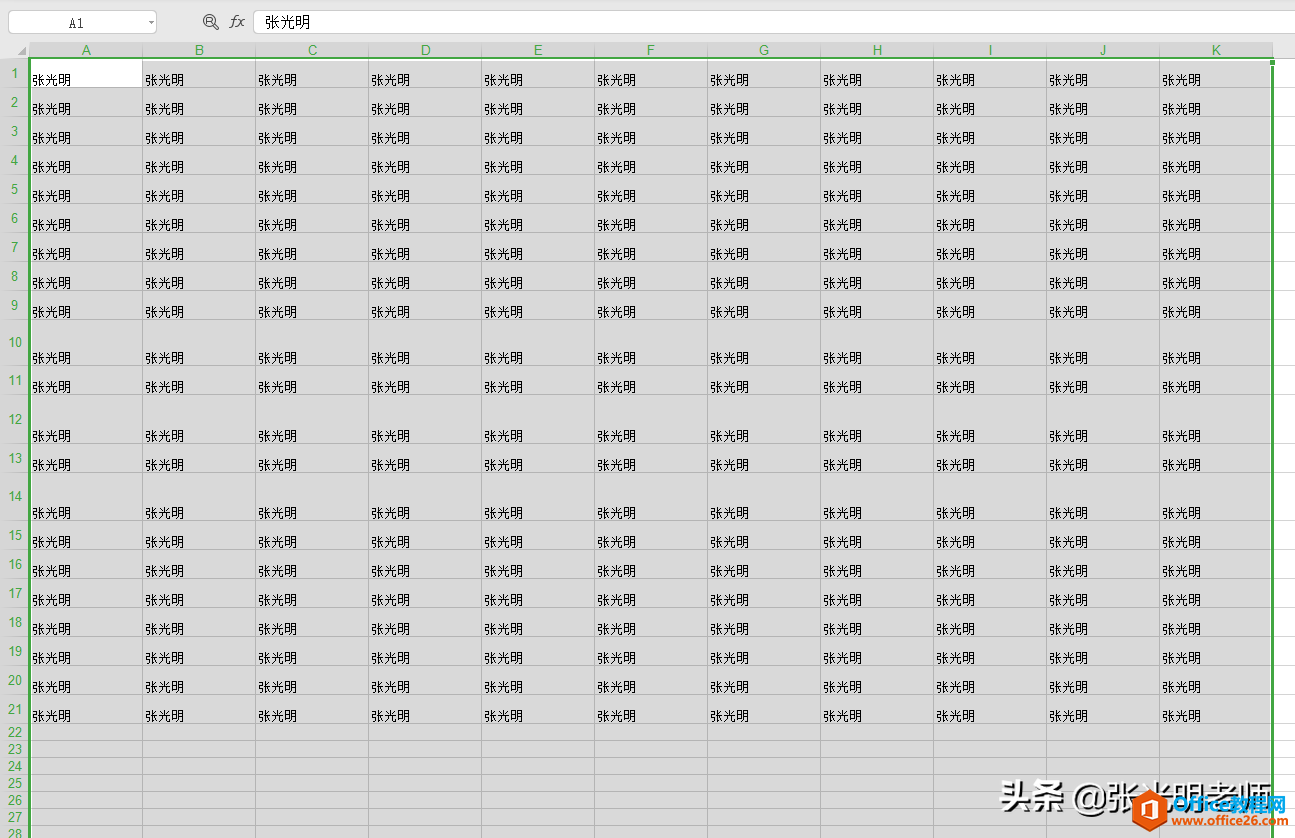Image resolution: width=1295 pixels, height=838 pixels.
Task: Select cell E3 containing 张光明
Action: tap(538, 131)
